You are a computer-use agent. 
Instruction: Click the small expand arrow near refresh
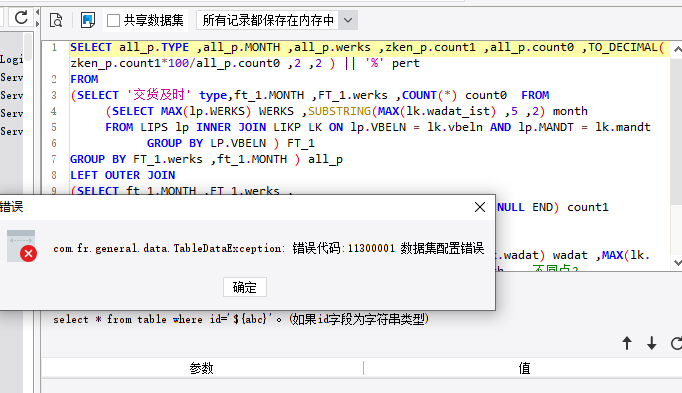tap(37, 18)
